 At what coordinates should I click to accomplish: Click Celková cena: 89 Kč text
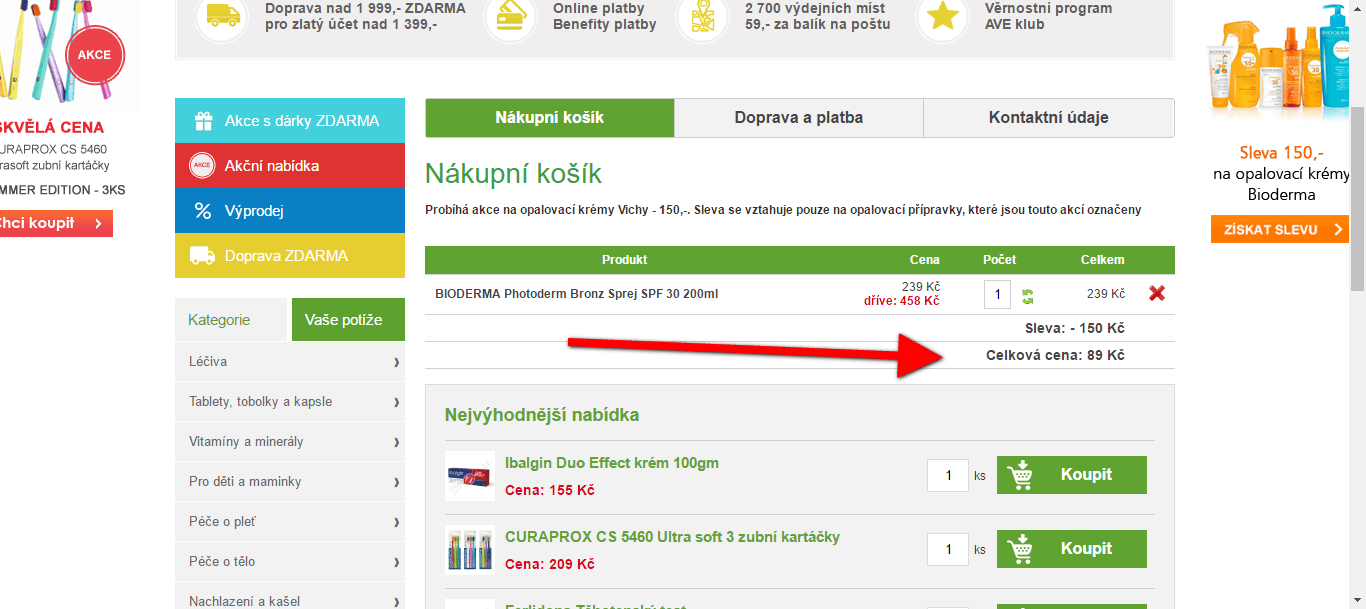click(x=1055, y=355)
